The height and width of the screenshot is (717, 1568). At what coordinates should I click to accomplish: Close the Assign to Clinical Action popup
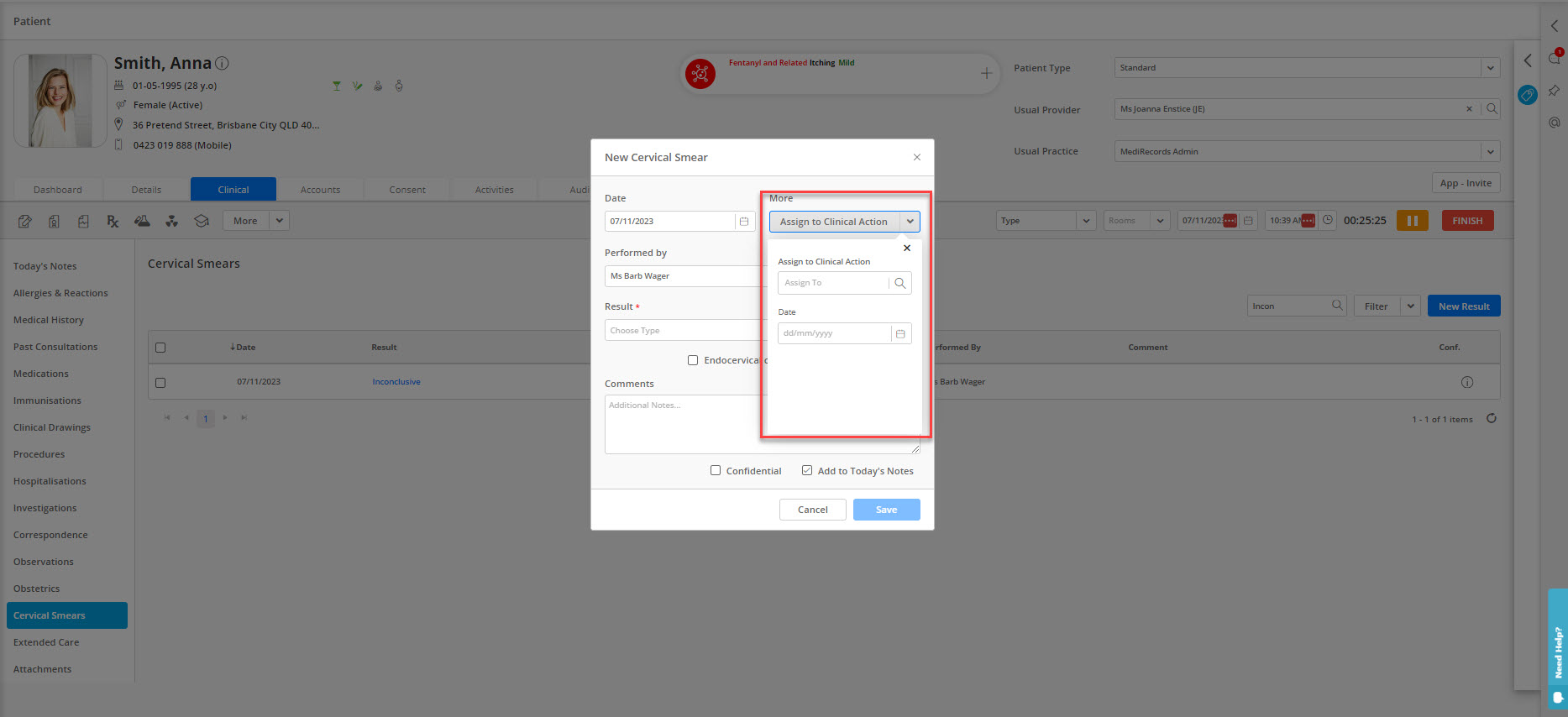907,248
